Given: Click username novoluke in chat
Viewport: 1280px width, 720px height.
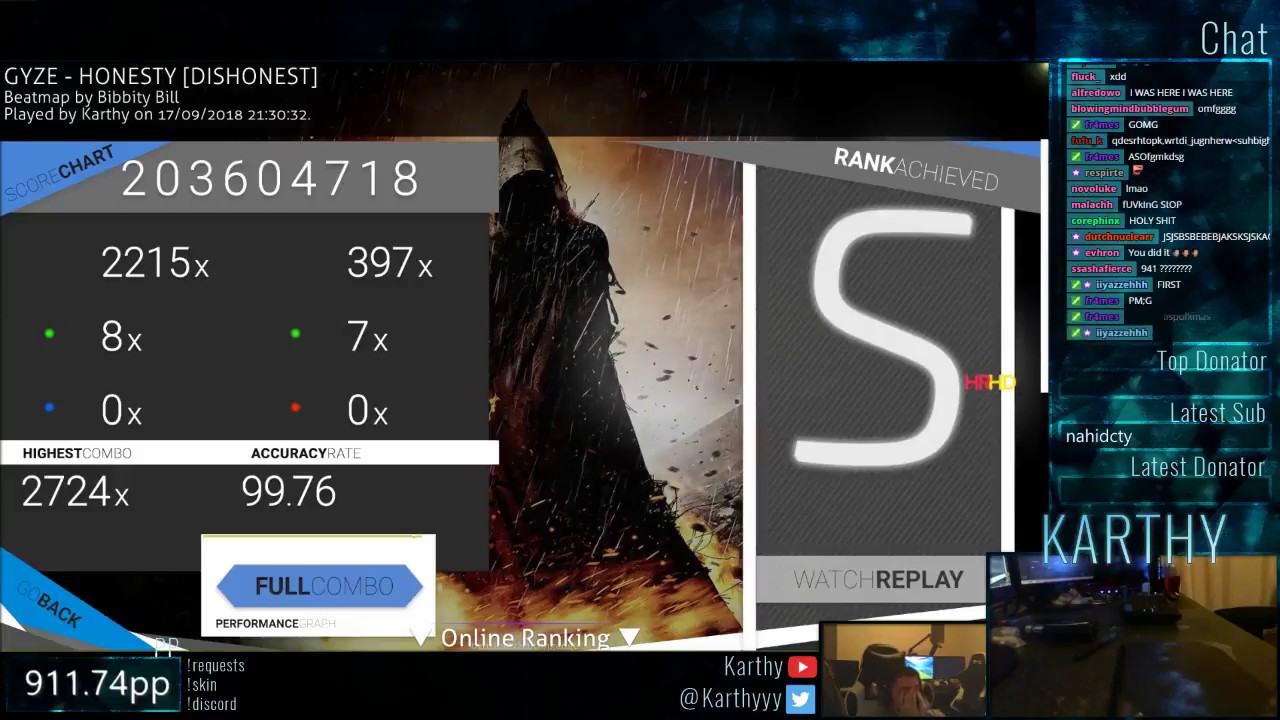Looking at the screenshot, I should pos(1095,189).
